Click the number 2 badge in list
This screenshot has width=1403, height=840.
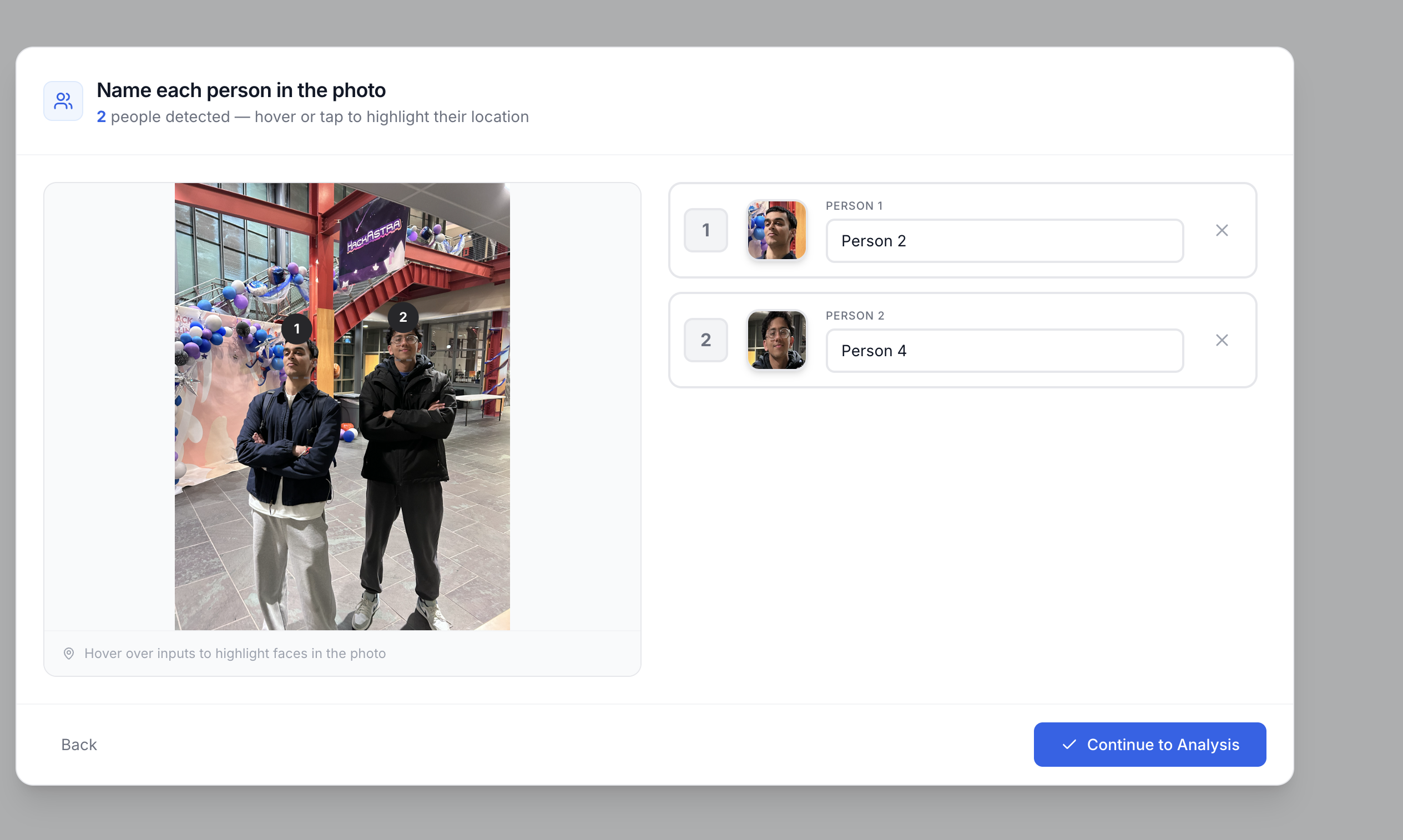(x=705, y=340)
